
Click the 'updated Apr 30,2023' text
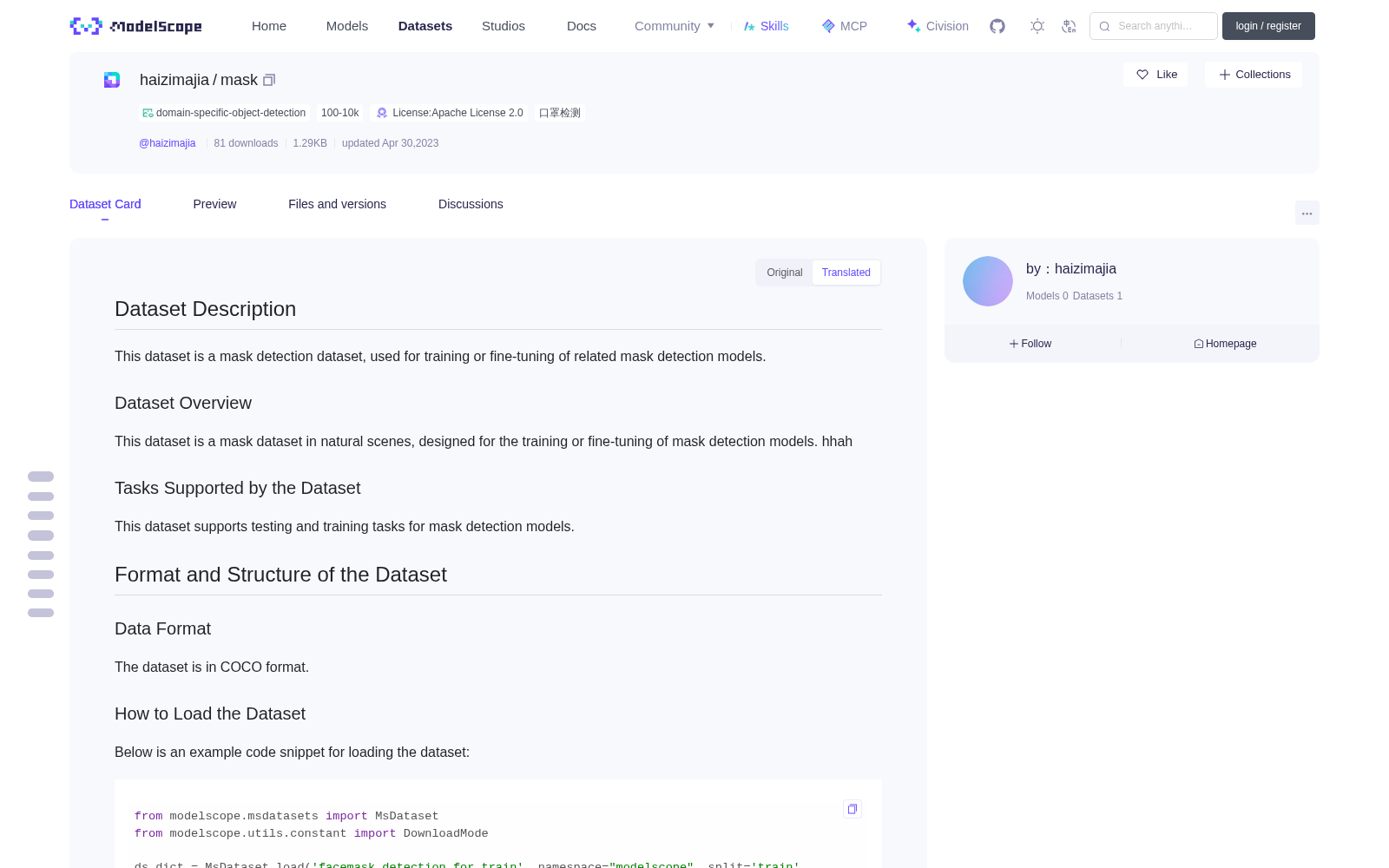(x=390, y=143)
